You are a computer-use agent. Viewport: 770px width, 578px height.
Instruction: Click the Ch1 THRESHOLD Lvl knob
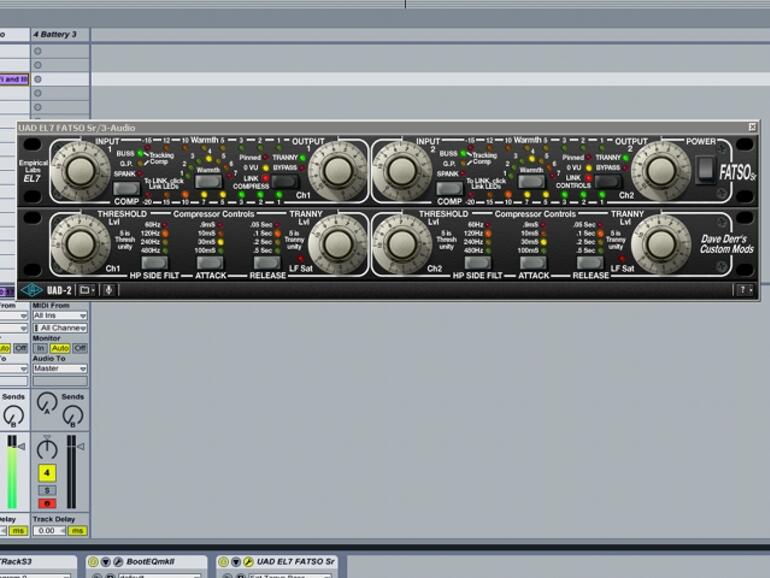point(80,244)
